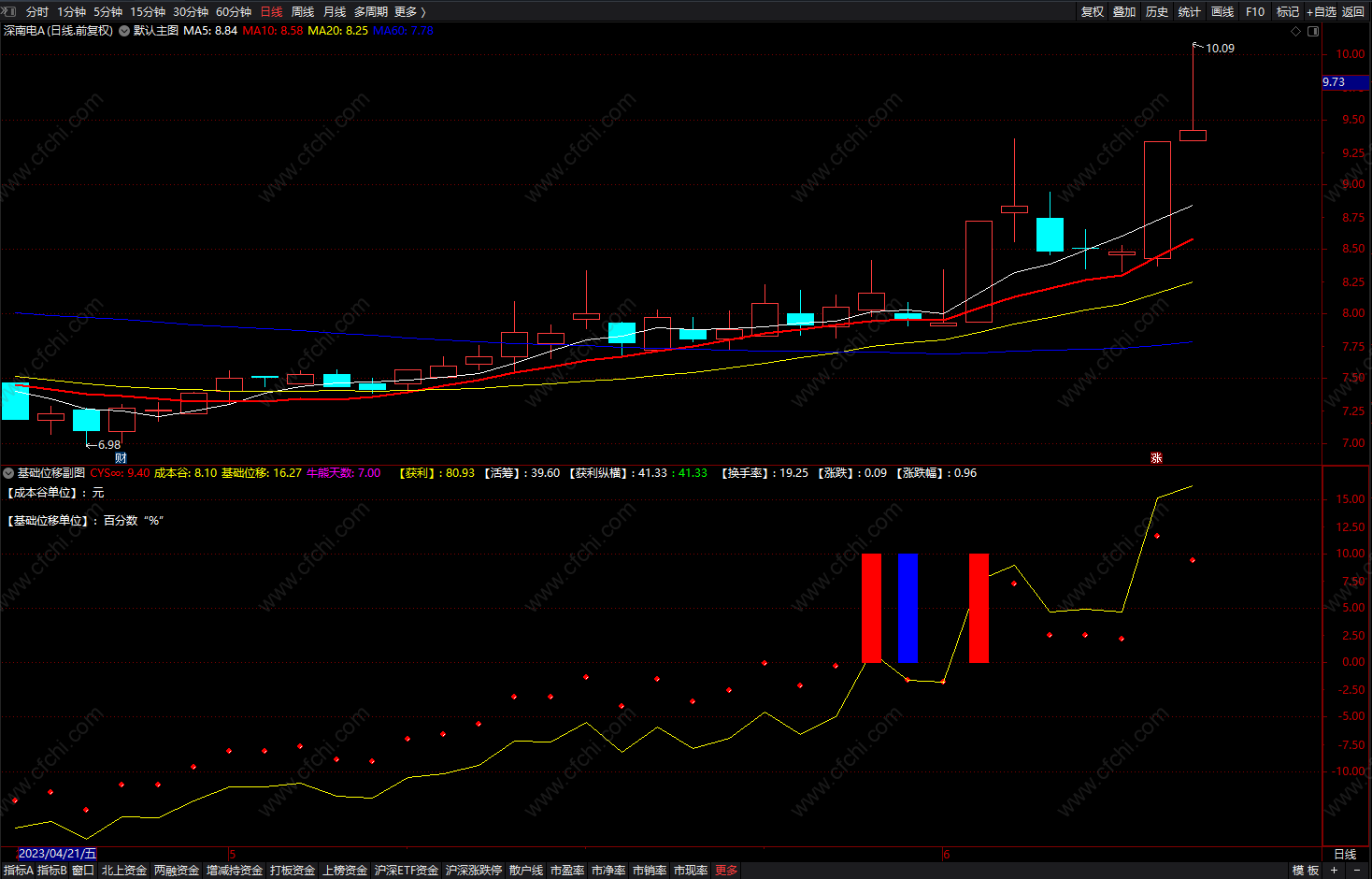Select the 散户线 indicator tab

[526, 871]
